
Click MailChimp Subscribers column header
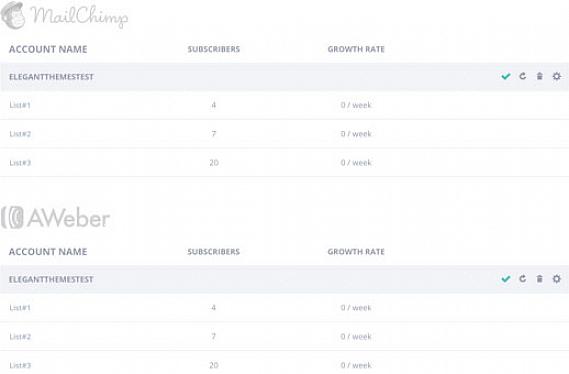(214, 49)
